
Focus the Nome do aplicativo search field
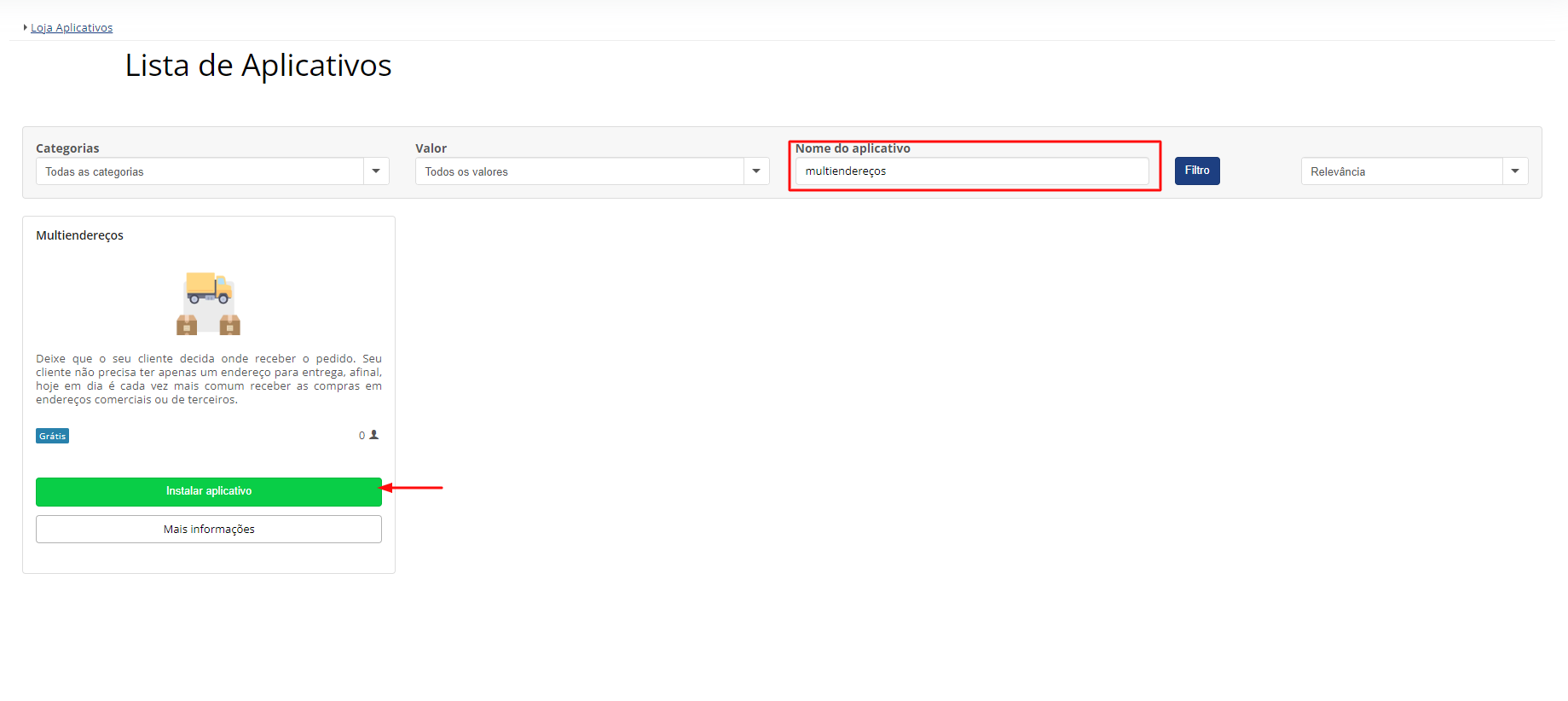[x=972, y=171]
